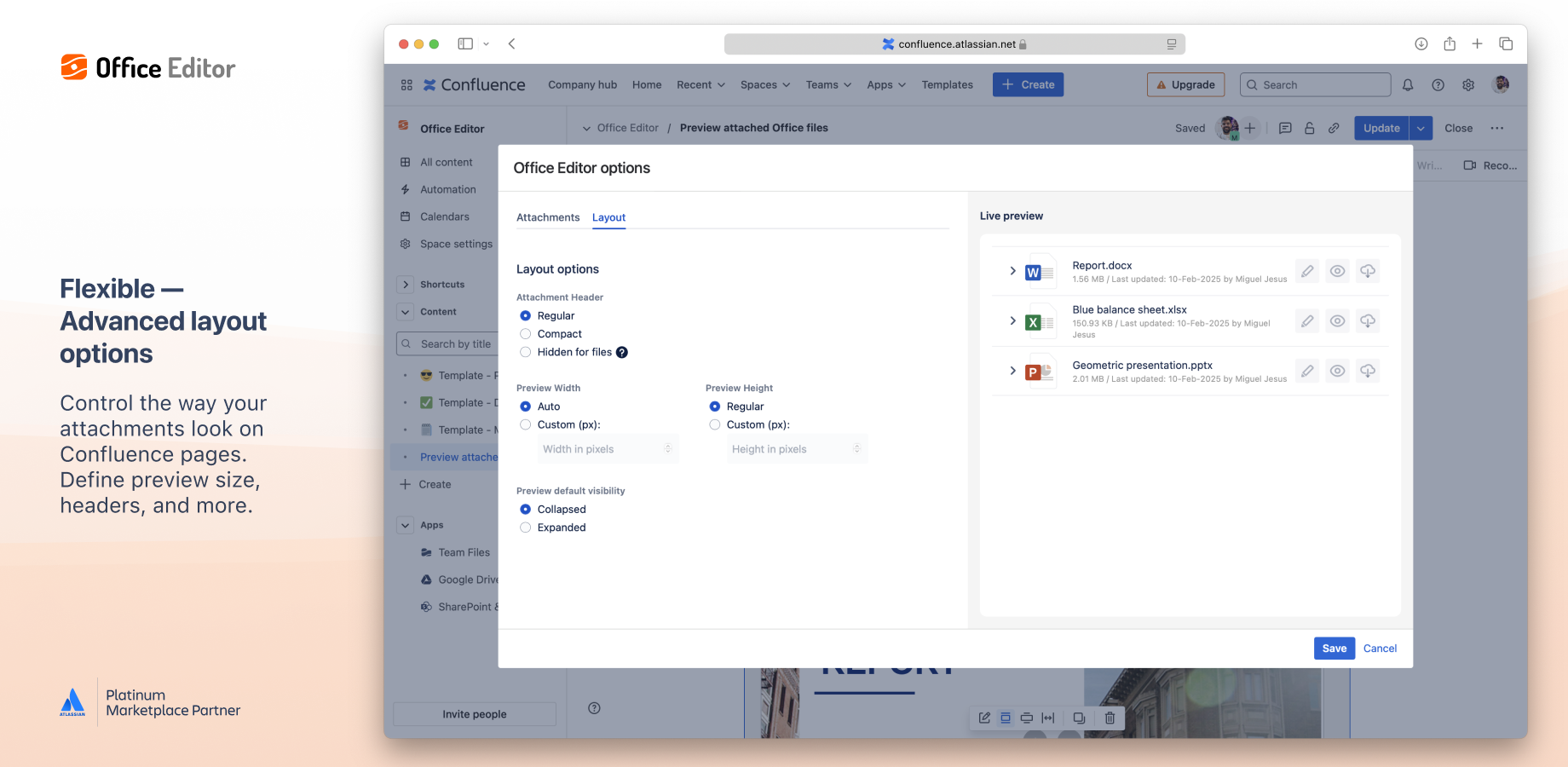Switch to the Attachments tab
Screen dimensions: 1568x767
(548, 217)
